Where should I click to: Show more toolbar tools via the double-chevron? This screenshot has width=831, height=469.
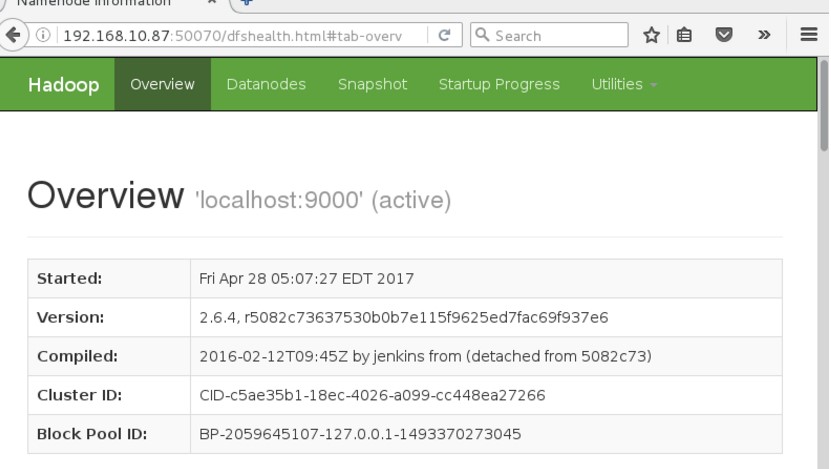point(764,35)
